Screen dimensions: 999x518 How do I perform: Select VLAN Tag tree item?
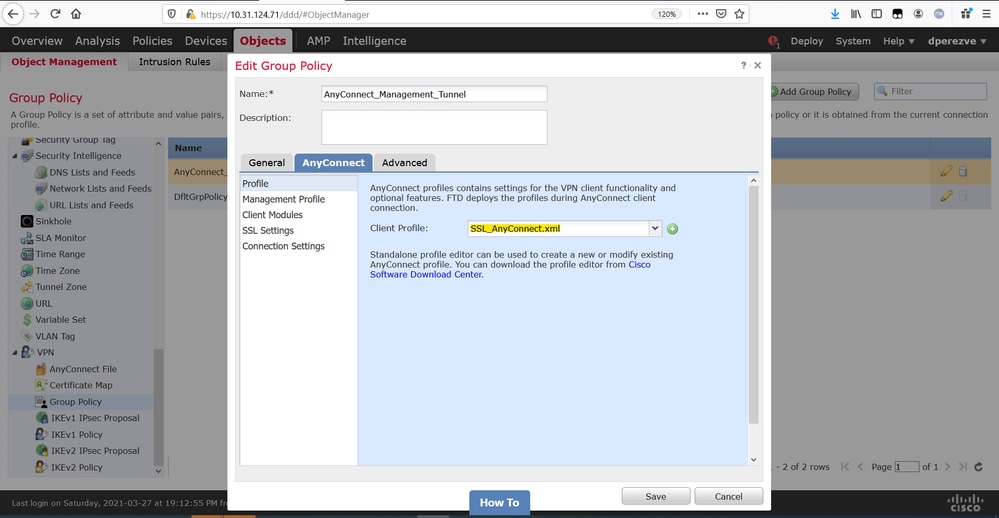click(55, 336)
